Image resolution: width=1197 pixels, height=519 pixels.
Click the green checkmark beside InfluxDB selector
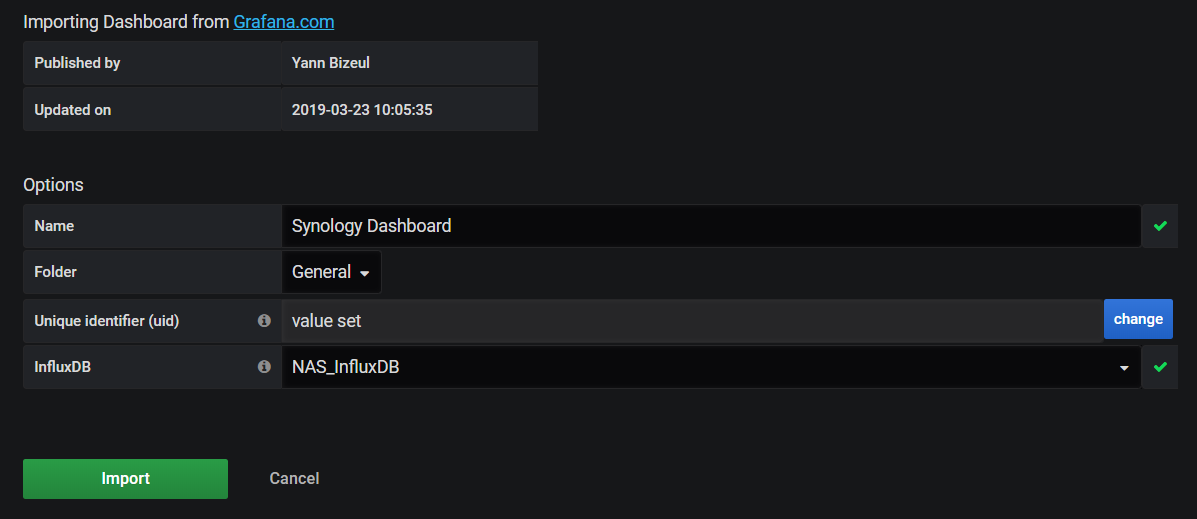1160,367
